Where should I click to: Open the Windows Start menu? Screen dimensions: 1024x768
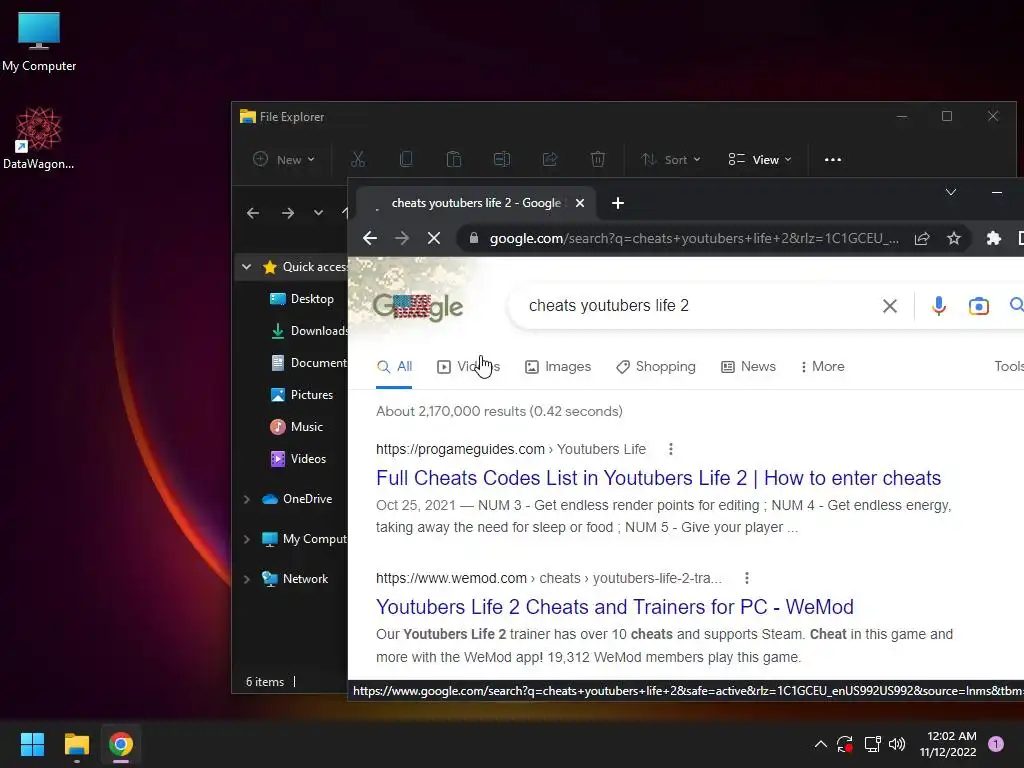click(x=32, y=744)
